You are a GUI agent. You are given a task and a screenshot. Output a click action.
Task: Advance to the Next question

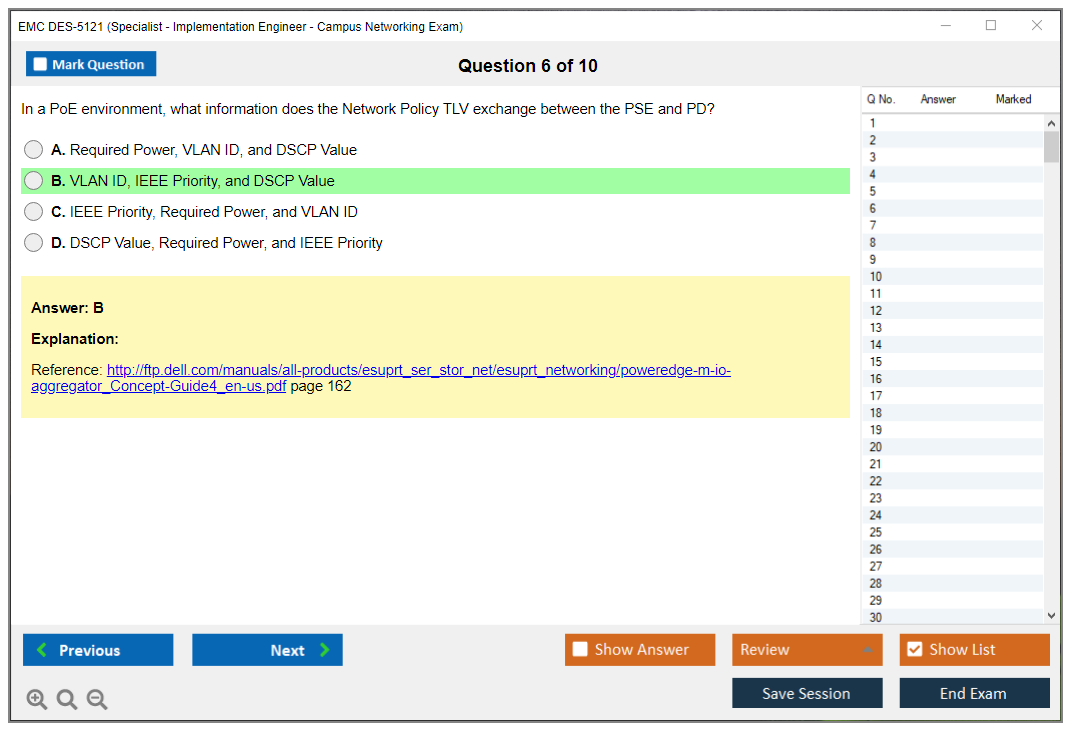267,650
